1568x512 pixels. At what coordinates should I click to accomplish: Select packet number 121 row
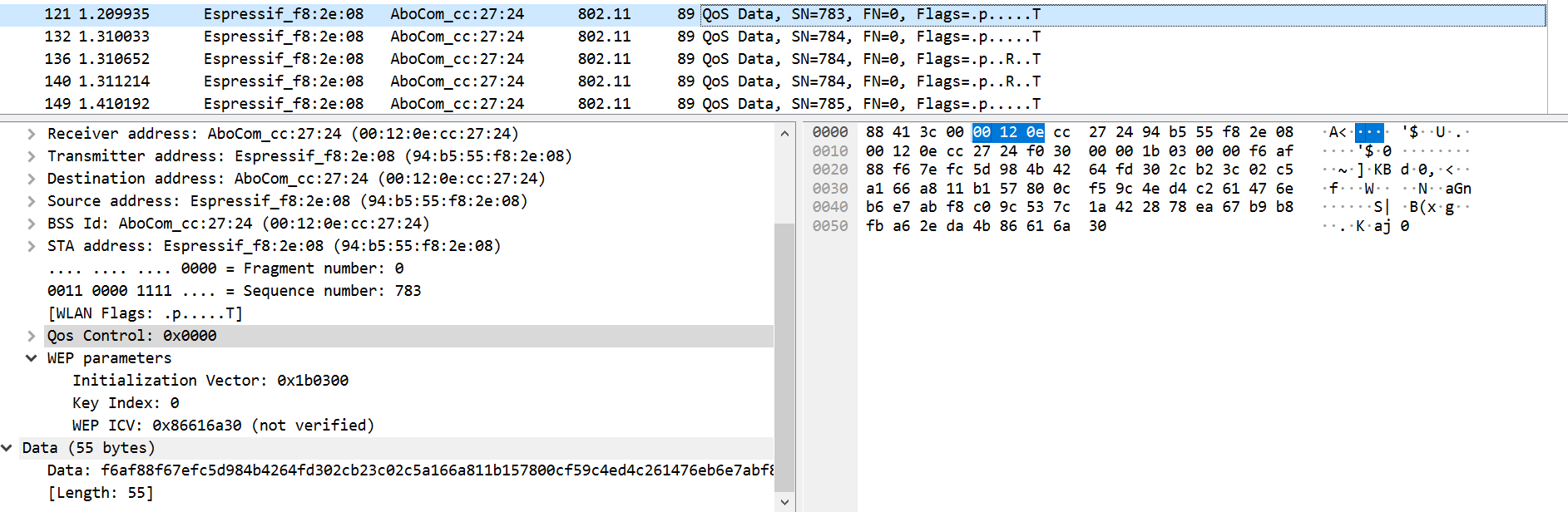[773, 14]
